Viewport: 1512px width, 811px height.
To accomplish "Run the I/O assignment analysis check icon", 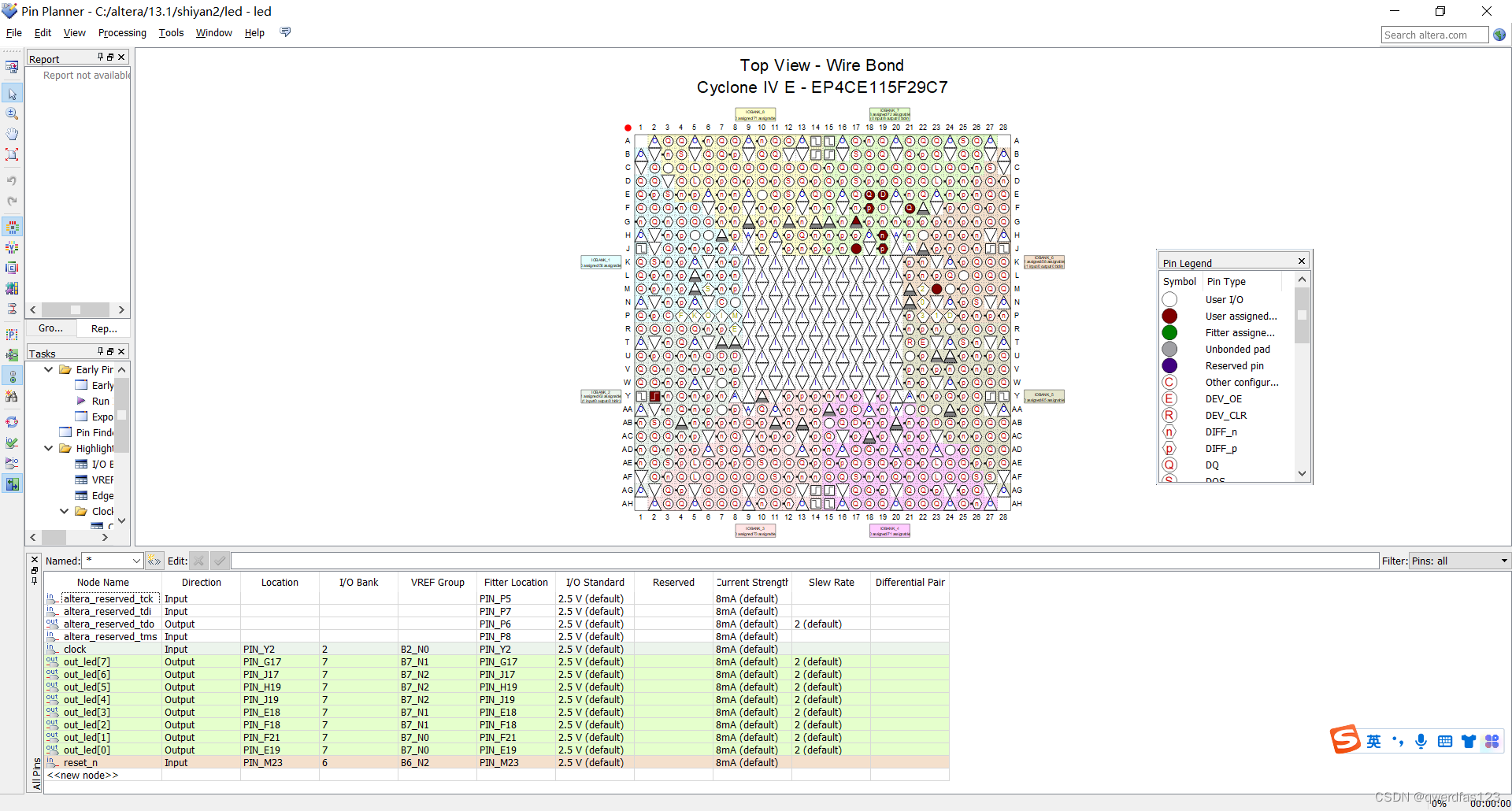I will tap(12, 443).
